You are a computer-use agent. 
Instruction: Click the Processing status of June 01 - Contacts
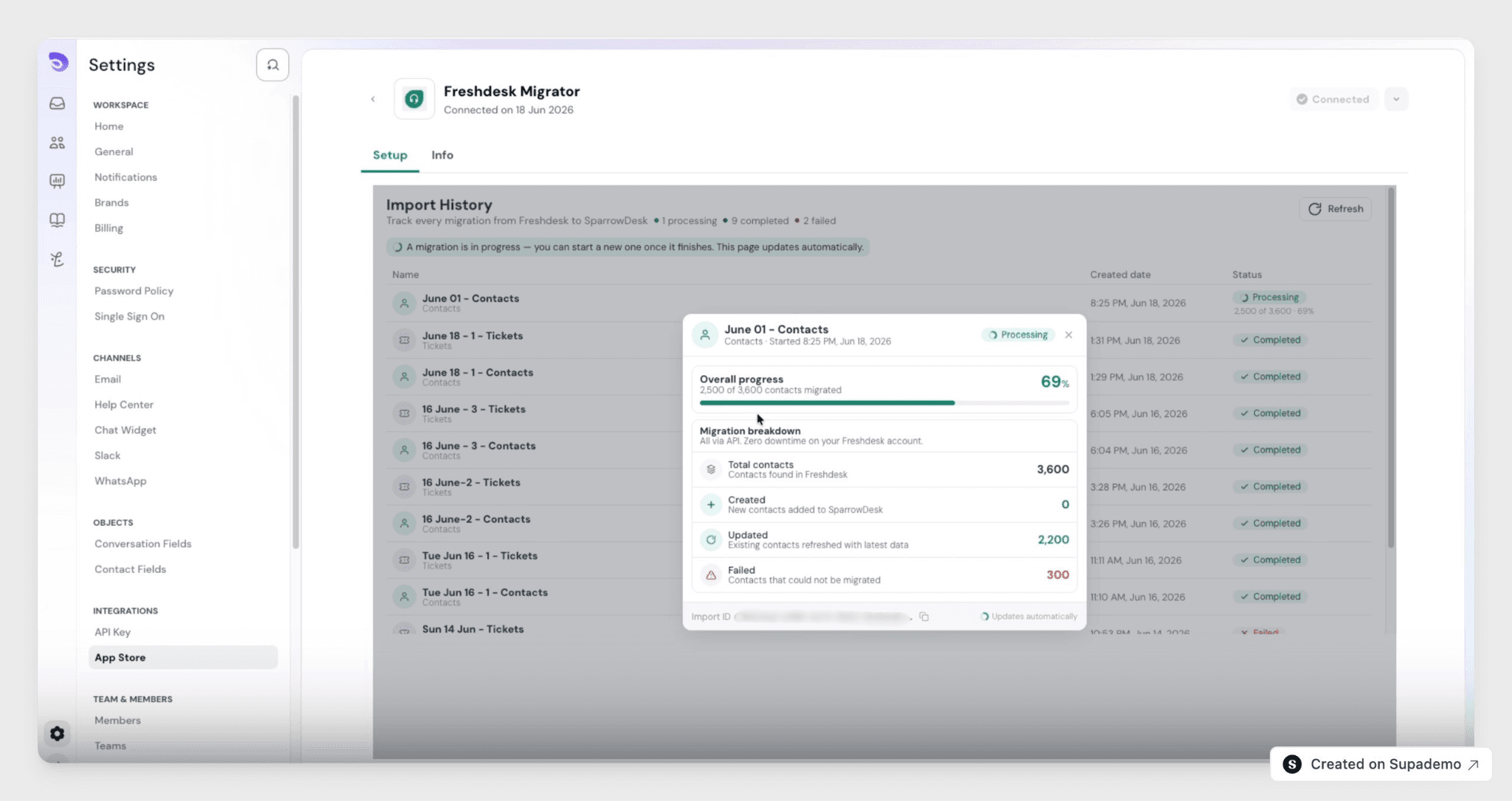pos(1268,298)
